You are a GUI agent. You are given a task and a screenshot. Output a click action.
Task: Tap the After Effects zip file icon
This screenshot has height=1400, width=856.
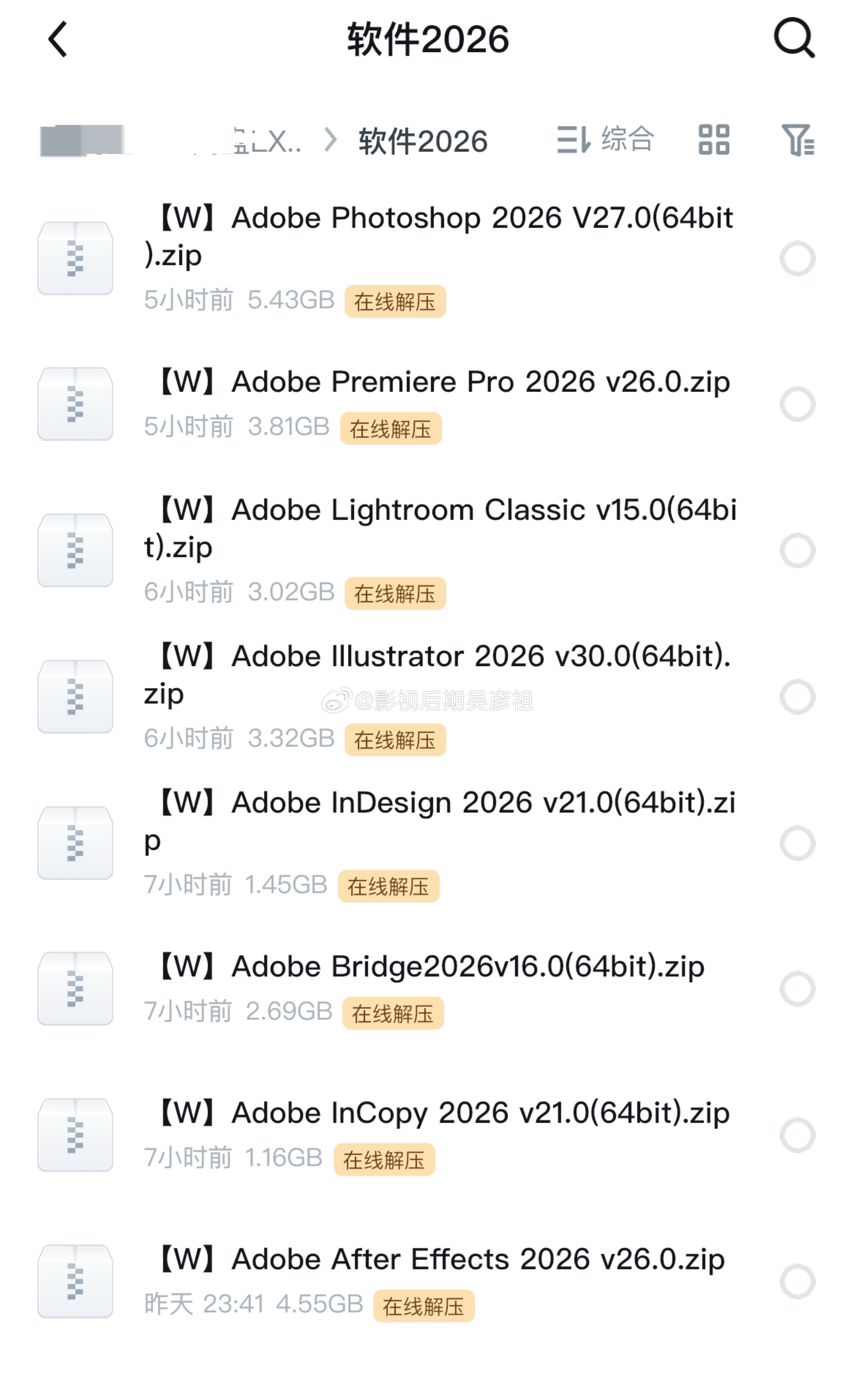click(75, 1281)
